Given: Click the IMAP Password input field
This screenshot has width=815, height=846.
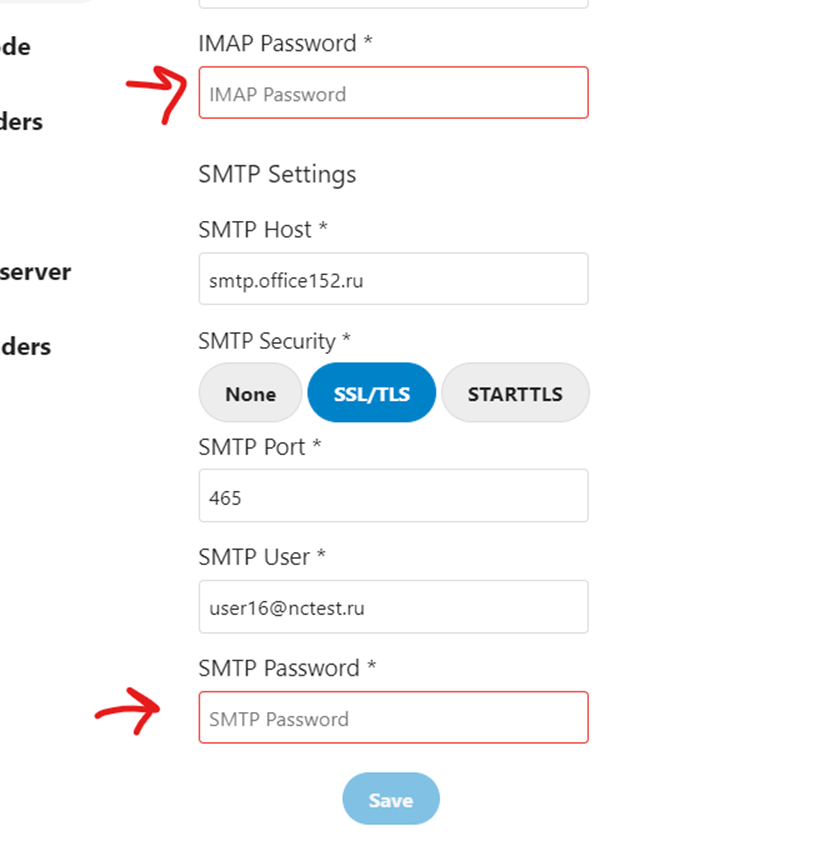Looking at the screenshot, I should [393, 94].
